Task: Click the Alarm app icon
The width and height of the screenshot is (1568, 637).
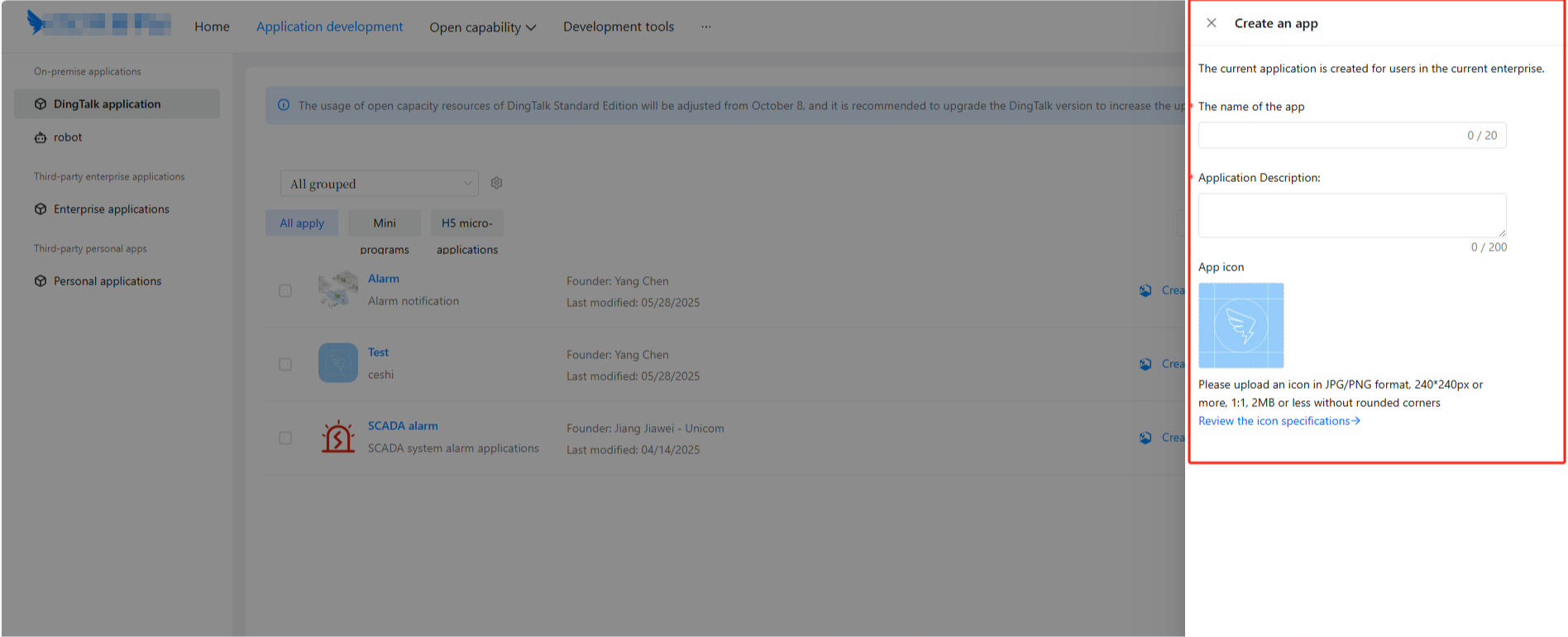Action: (x=337, y=290)
